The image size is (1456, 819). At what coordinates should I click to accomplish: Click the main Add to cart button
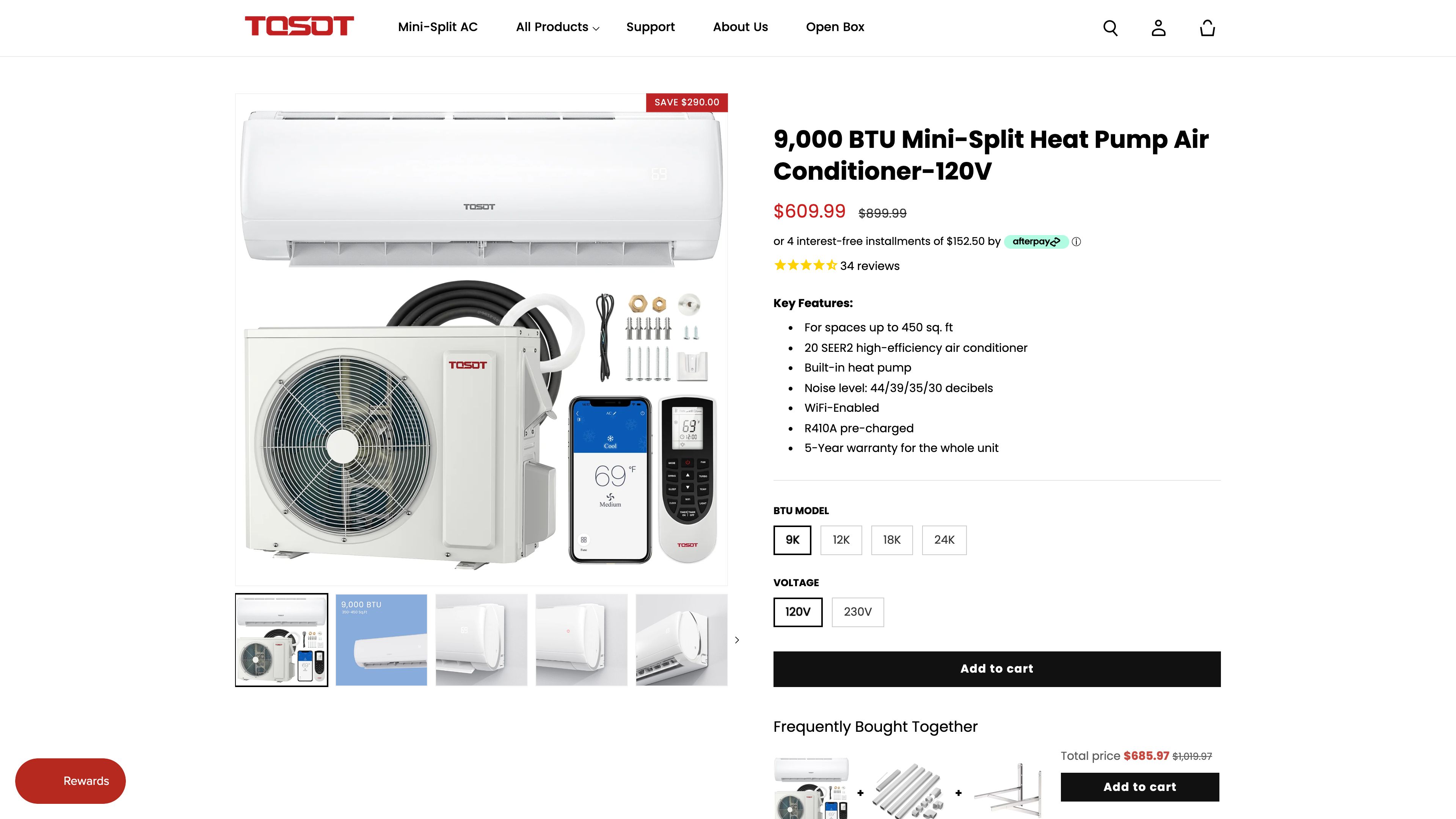(996, 668)
